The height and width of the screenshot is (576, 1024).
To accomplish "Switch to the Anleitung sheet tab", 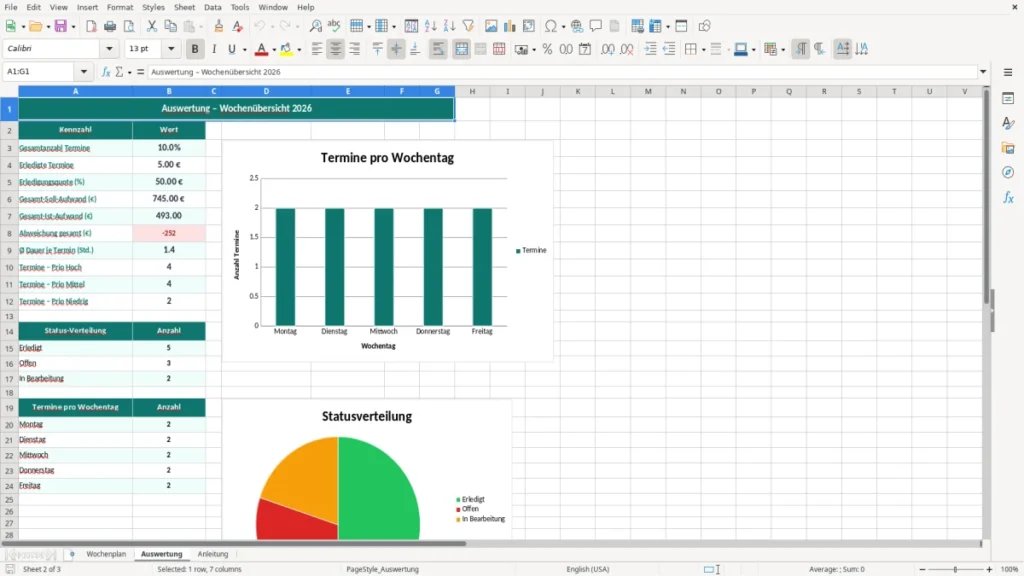I will [213, 554].
